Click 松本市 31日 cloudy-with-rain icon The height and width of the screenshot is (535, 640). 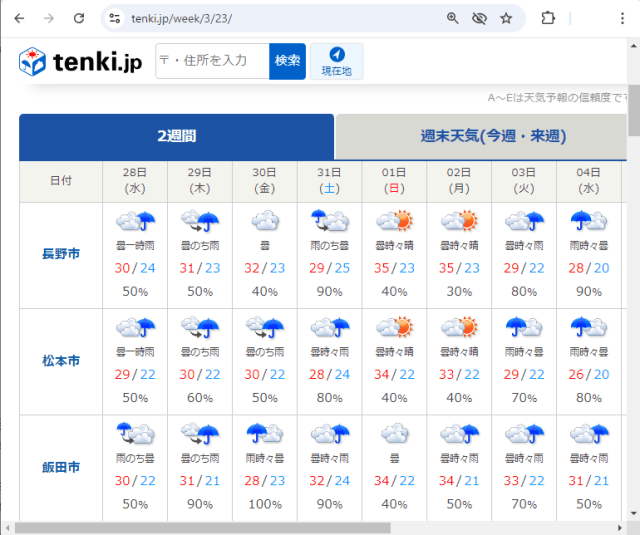pyautogui.click(x=329, y=327)
